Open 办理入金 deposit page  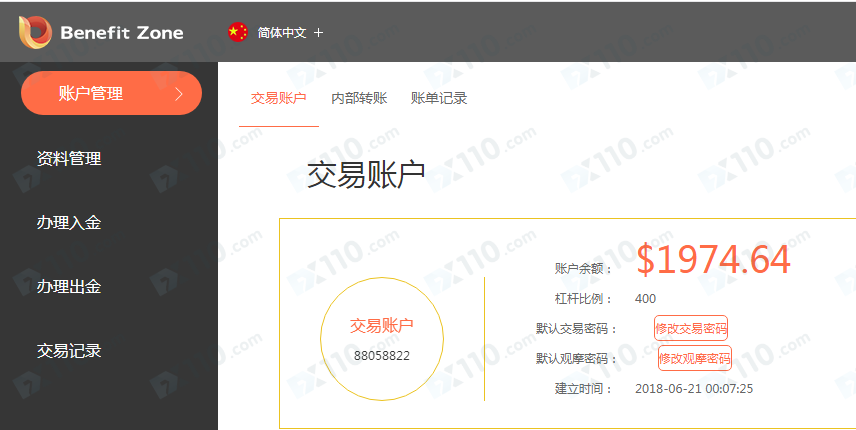coord(69,222)
